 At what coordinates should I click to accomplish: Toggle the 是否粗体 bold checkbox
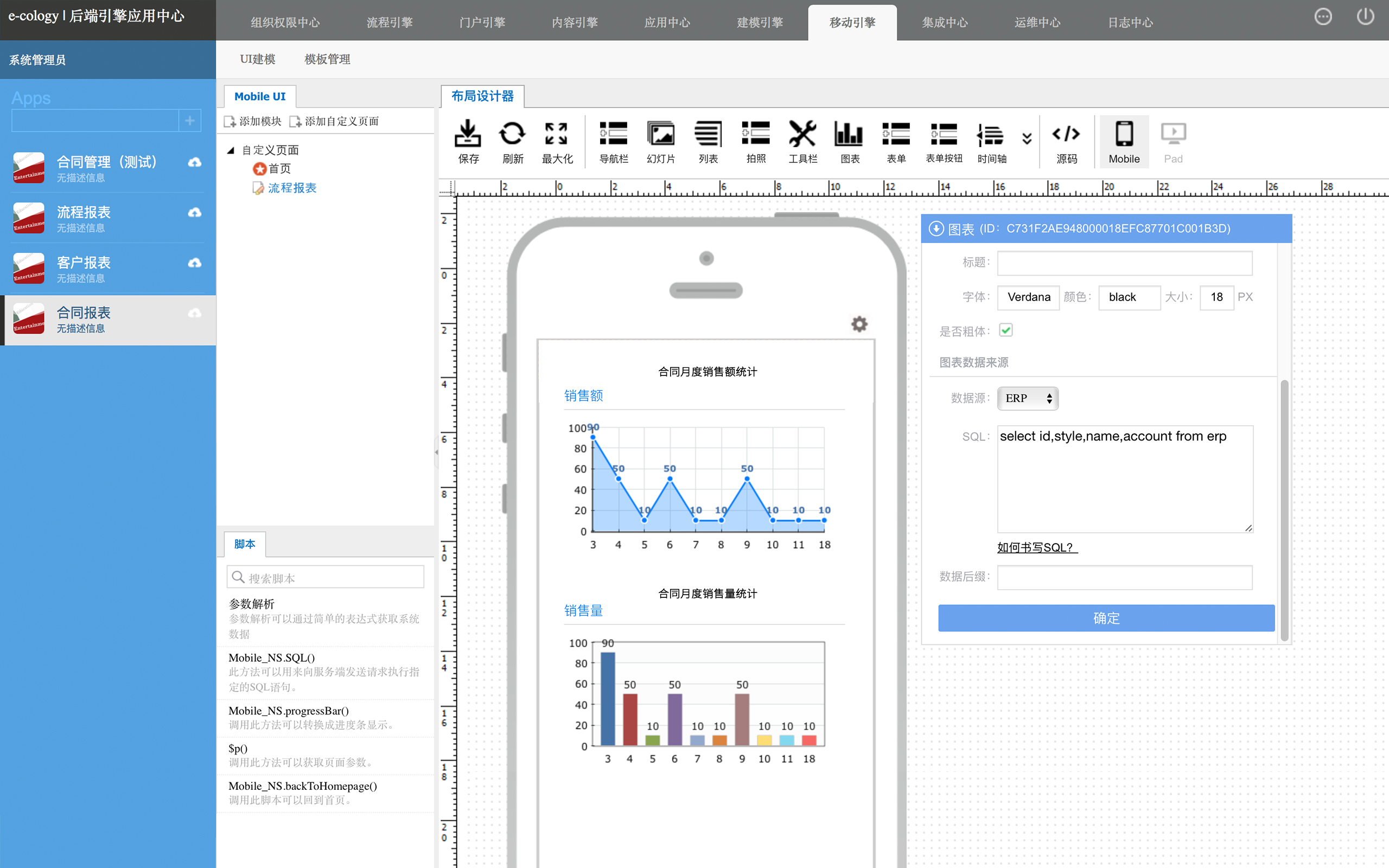pyautogui.click(x=1005, y=330)
